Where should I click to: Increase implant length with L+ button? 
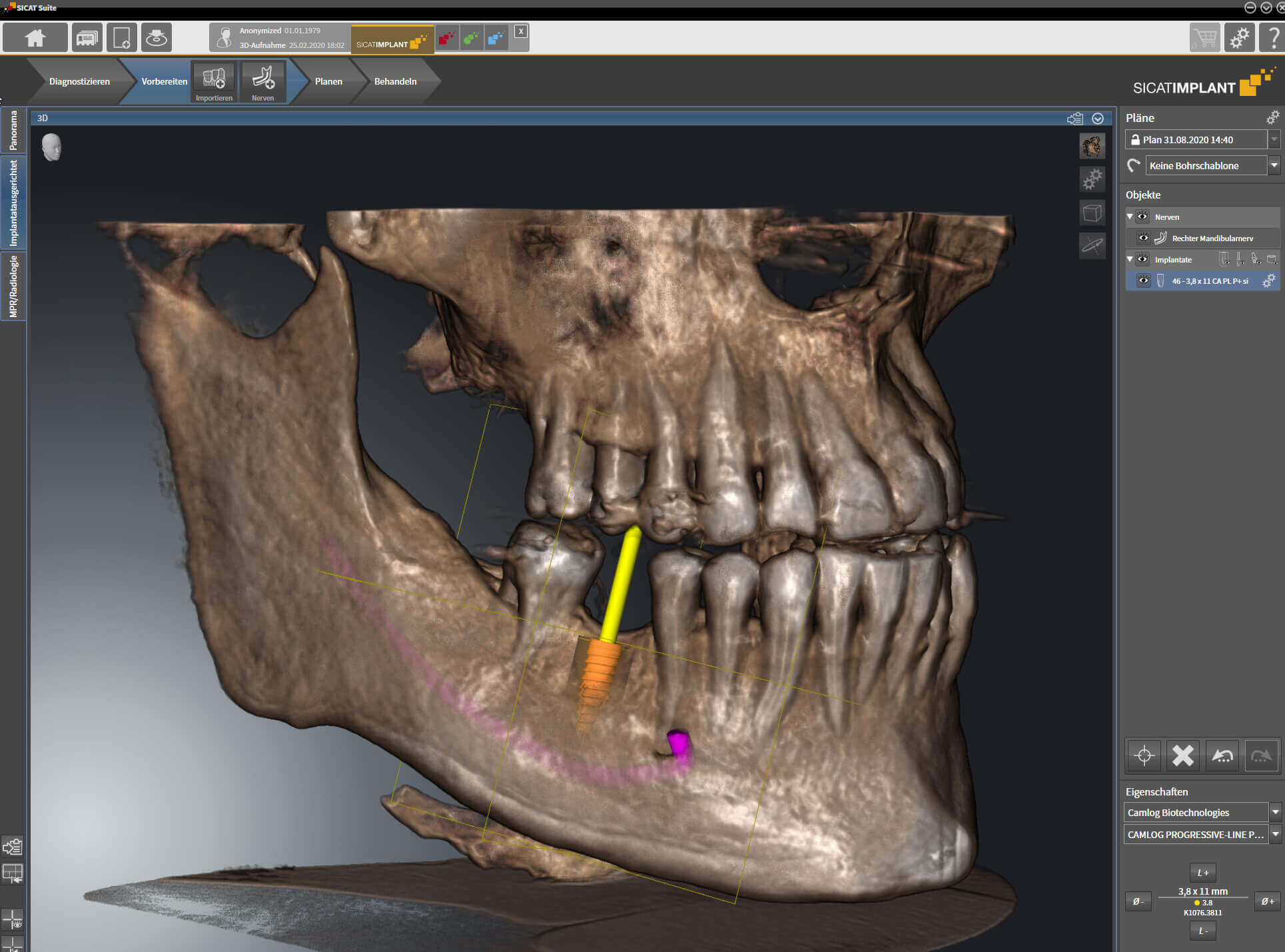coord(1202,872)
